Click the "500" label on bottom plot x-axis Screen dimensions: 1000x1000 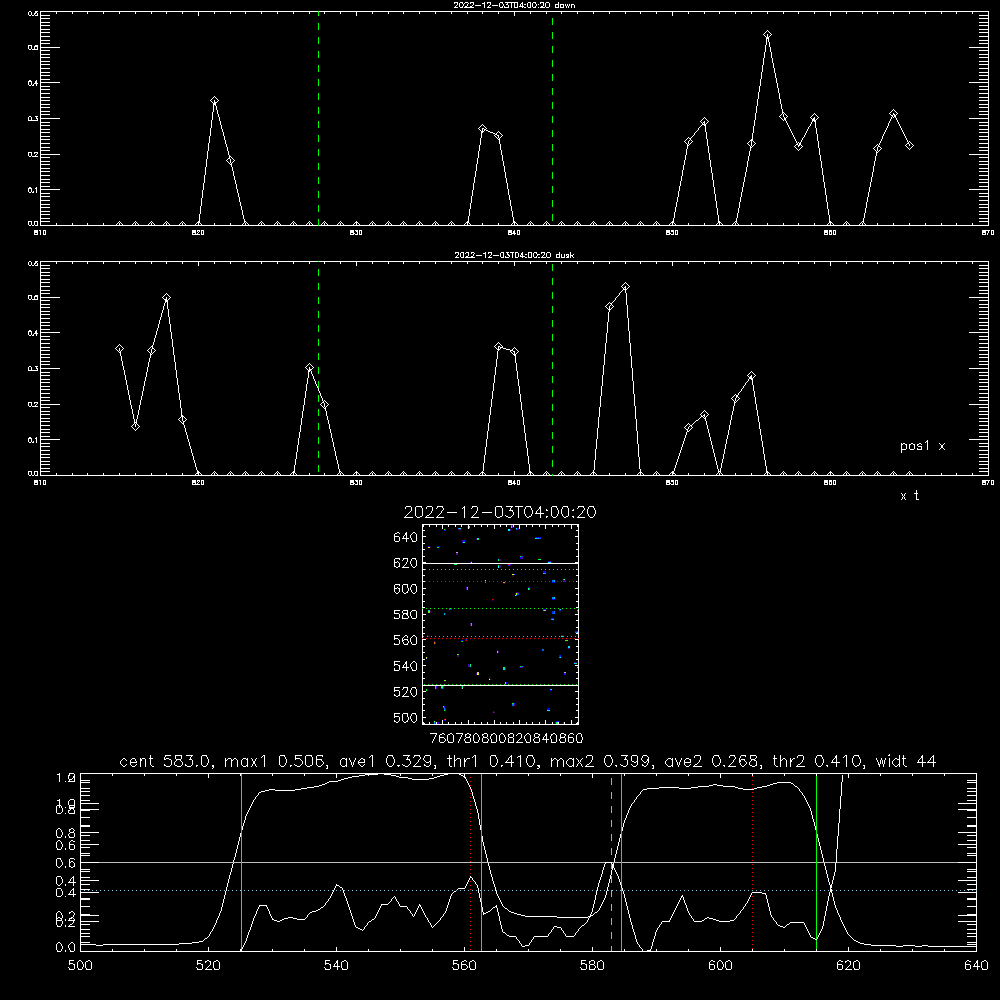[80, 966]
